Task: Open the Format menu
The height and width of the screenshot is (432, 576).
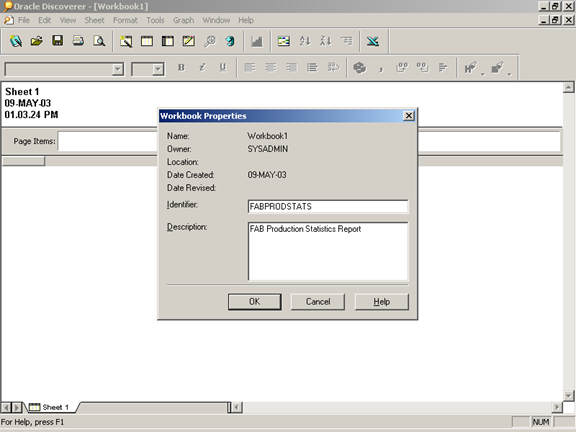Action: (x=125, y=20)
